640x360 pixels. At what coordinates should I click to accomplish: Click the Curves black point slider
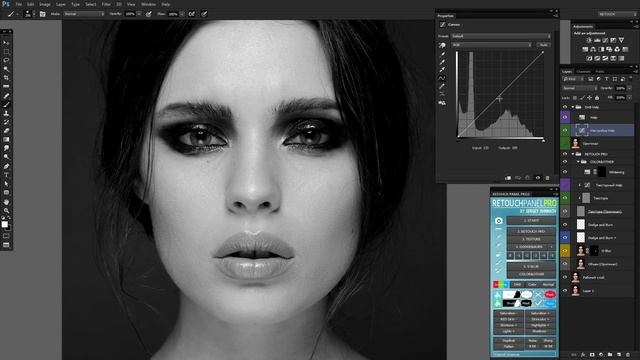(x=457, y=140)
